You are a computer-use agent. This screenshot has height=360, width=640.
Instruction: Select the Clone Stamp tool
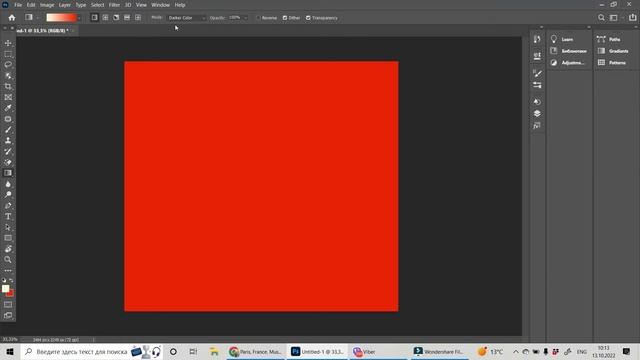click(8, 140)
